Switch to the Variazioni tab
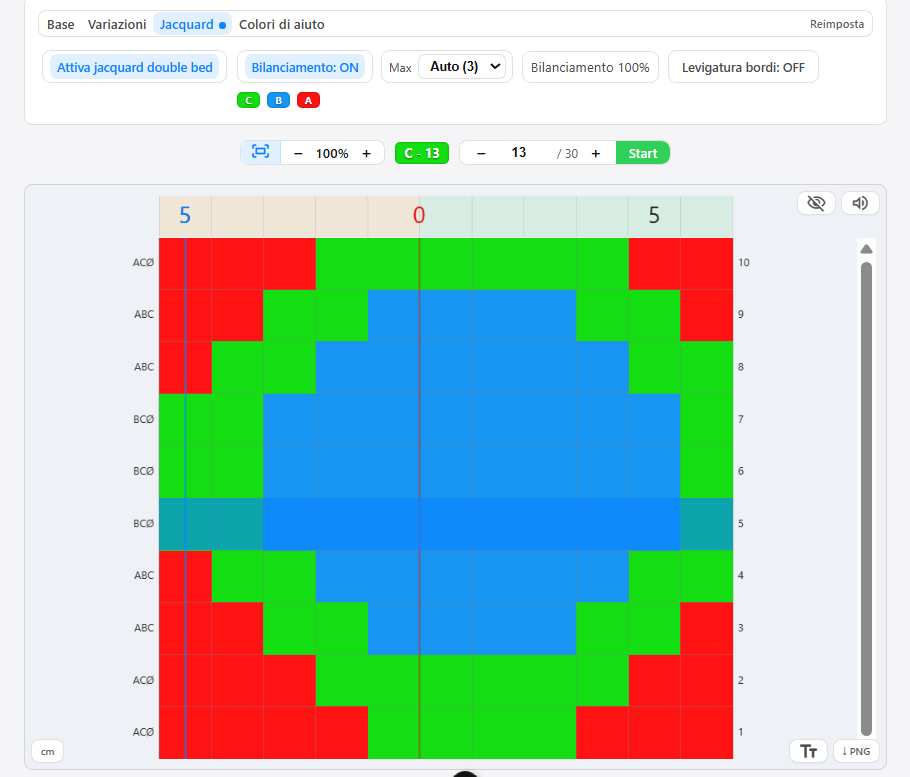 coord(117,24)
